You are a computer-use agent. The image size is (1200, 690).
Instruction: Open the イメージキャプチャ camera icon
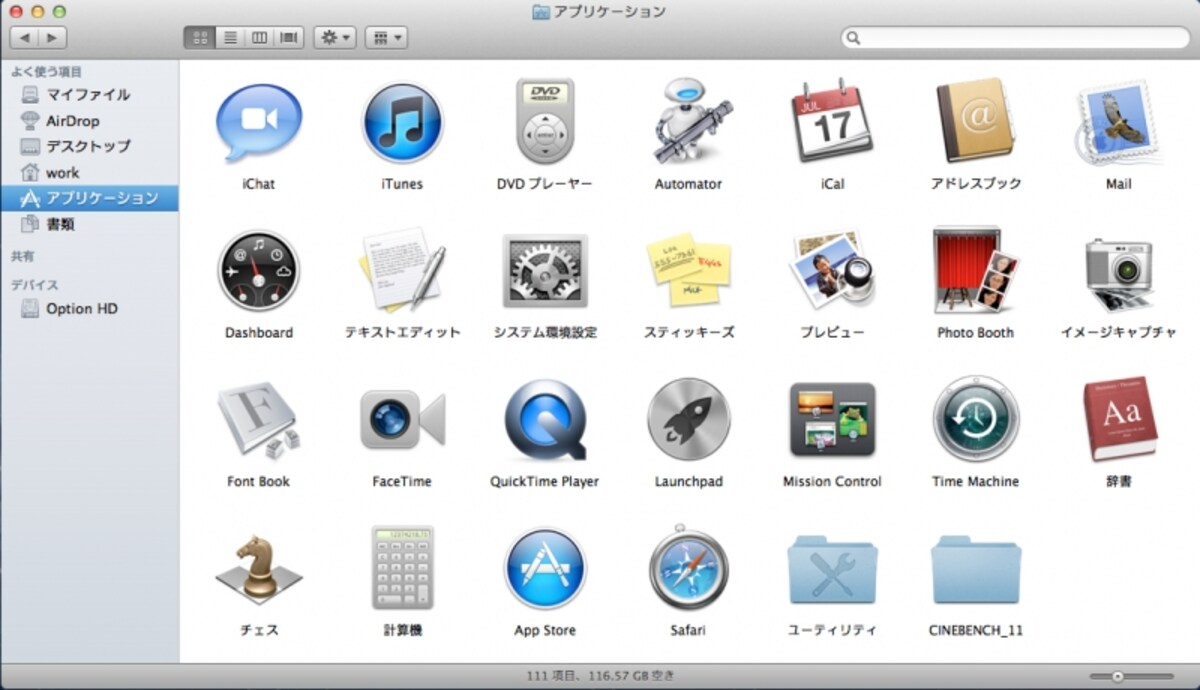[x=1118, y=274]
